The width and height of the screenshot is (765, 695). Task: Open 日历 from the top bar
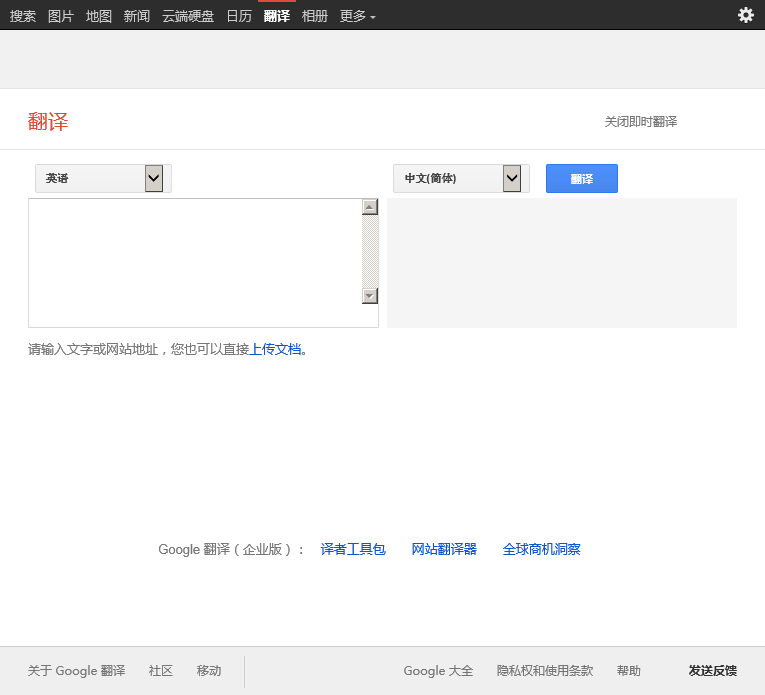tap(239, 16)
